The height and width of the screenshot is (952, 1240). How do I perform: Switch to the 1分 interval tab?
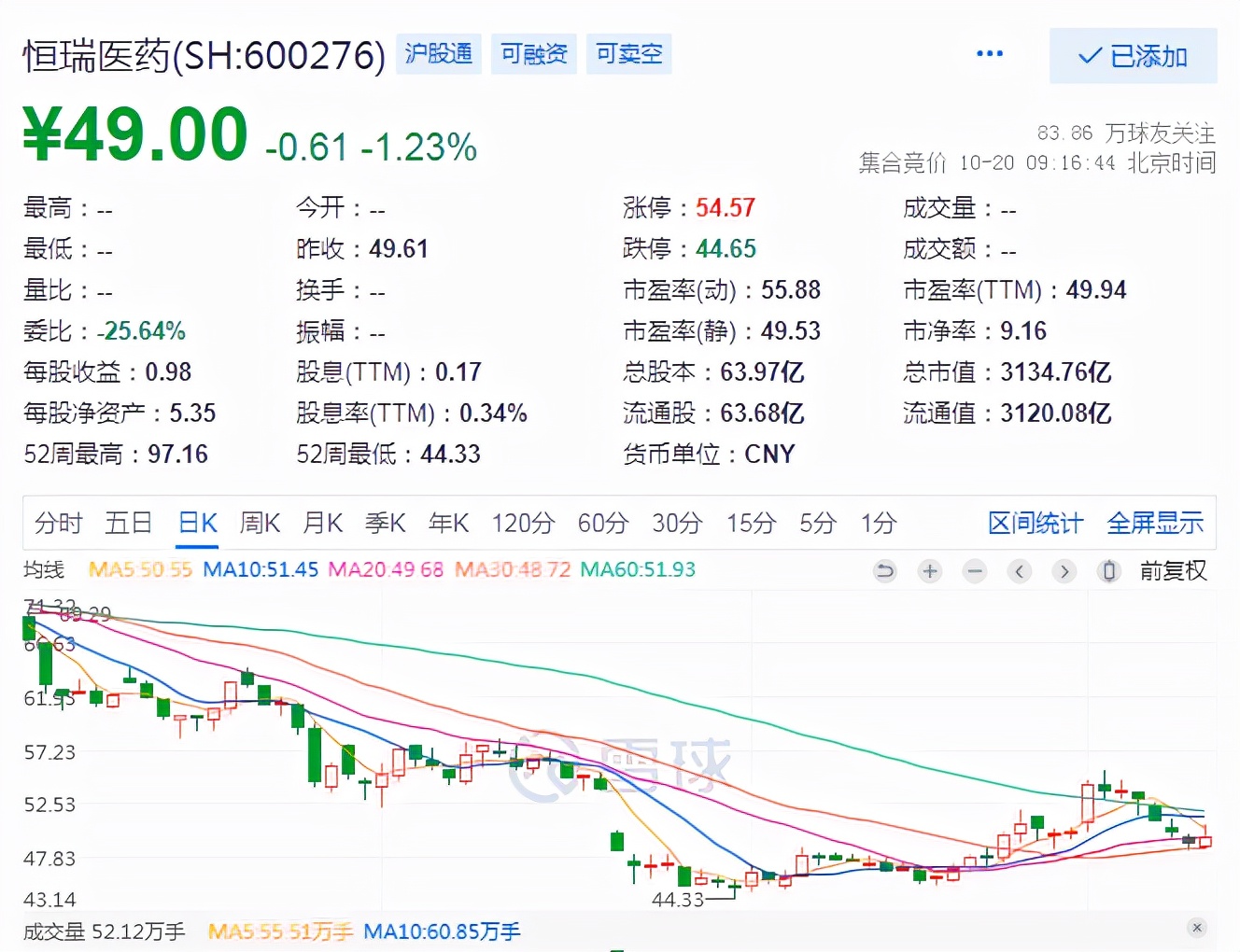pos(879,523)
